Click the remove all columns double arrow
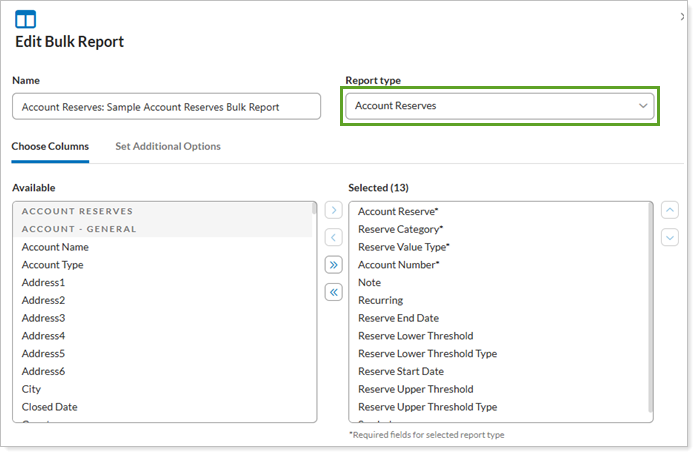 coord(334,292)
